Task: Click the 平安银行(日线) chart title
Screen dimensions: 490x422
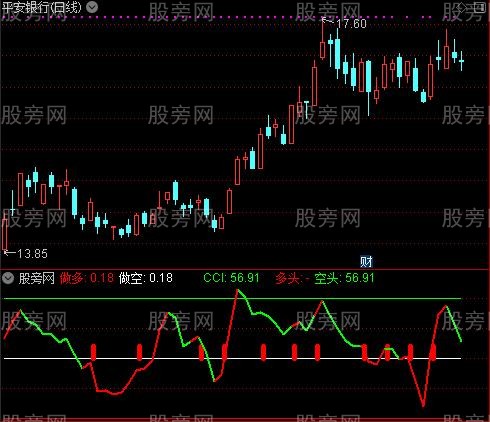Action: 42,7
